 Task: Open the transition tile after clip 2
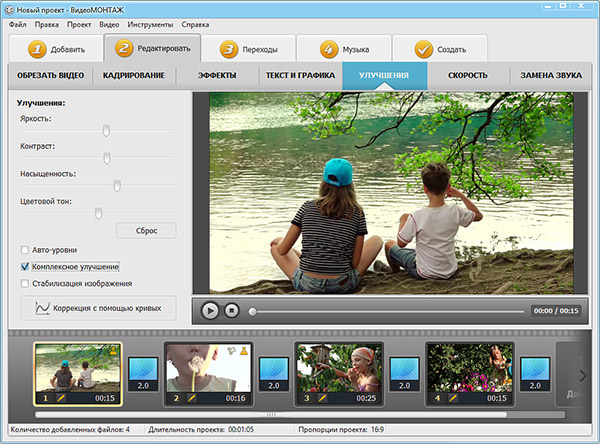(x=274, y=374)
